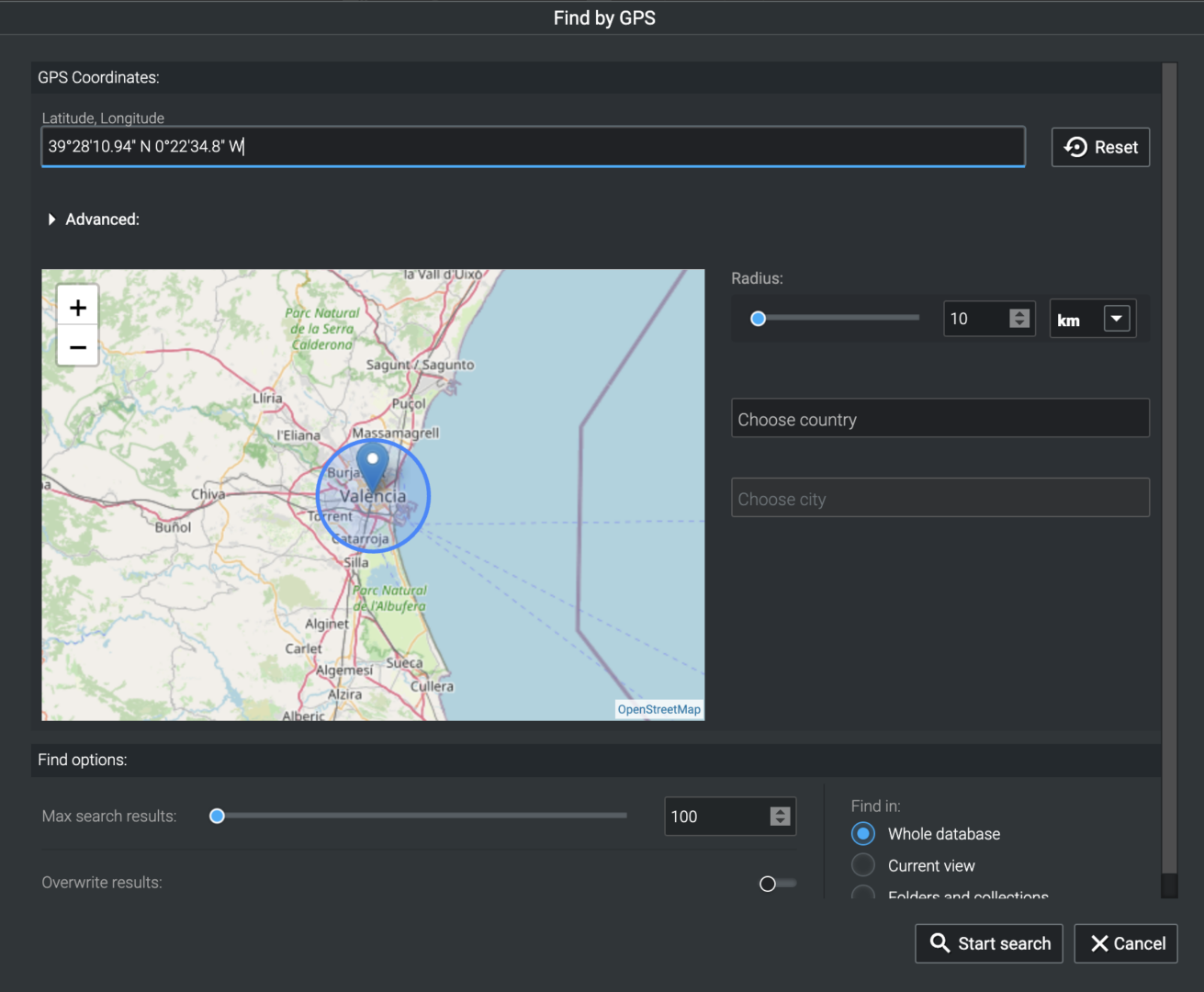Image resolution: width=1204 pixels, height=992 pixels.
Task: Expand the Advanced section
Action: [x=92, y=219]
